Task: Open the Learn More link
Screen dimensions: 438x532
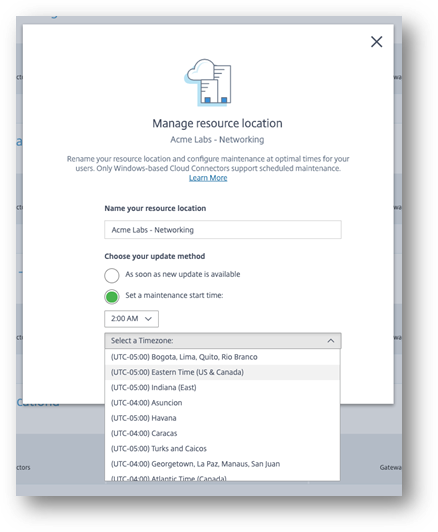Action: (208, 178)
